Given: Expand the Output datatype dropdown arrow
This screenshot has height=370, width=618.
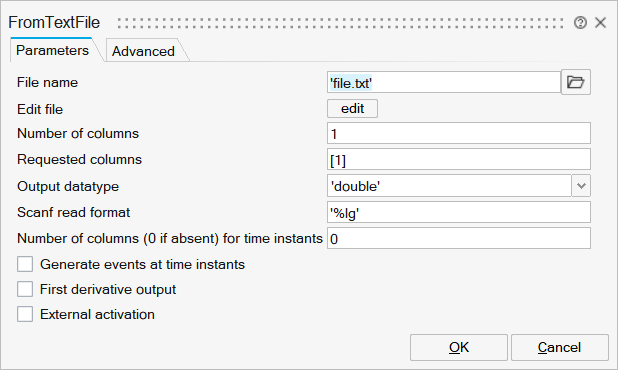Looking at the screenshot, I should click(x=581, y=186).
